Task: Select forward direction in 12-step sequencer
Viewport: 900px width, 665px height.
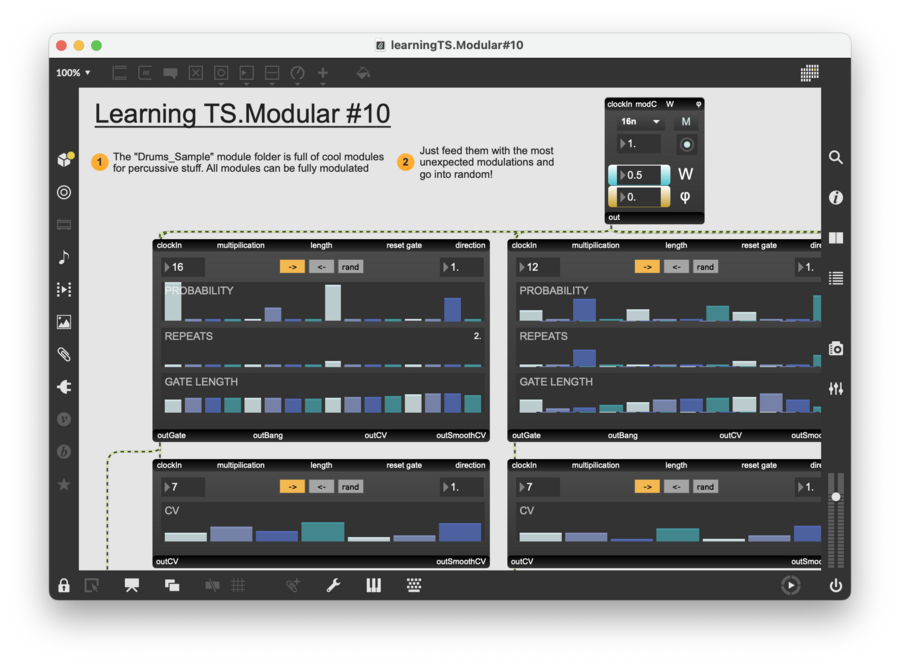Action: (647, 267)
